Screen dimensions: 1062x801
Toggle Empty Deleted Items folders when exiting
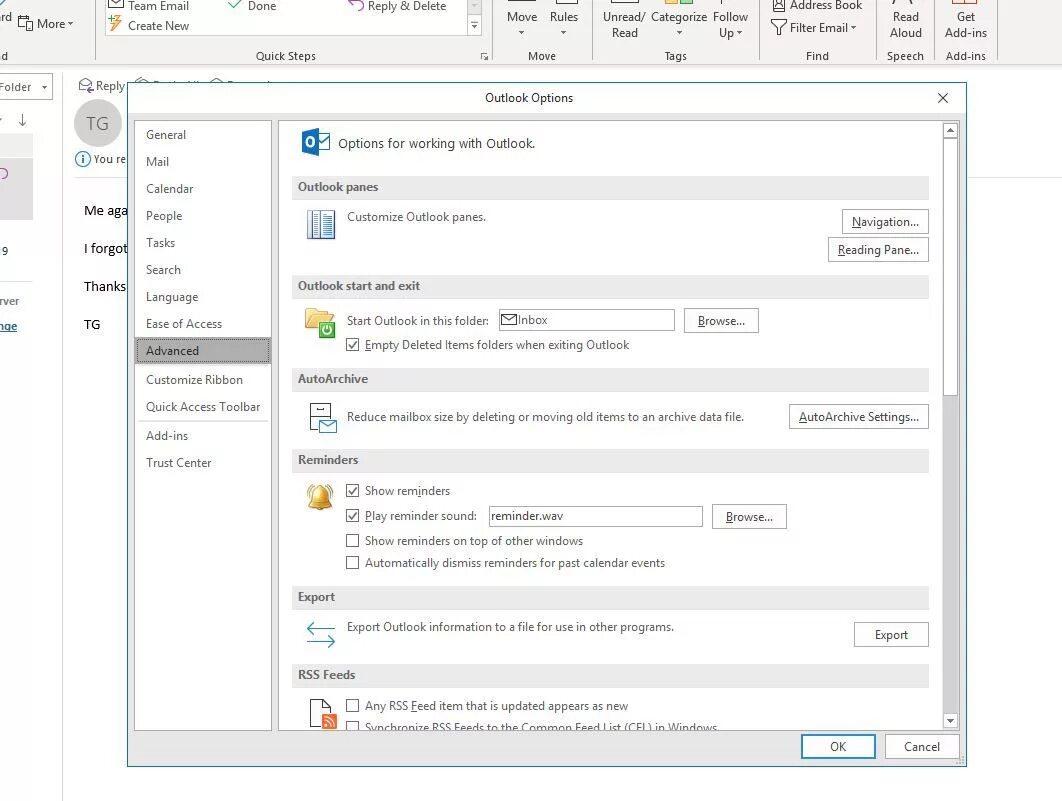(352, 345)
